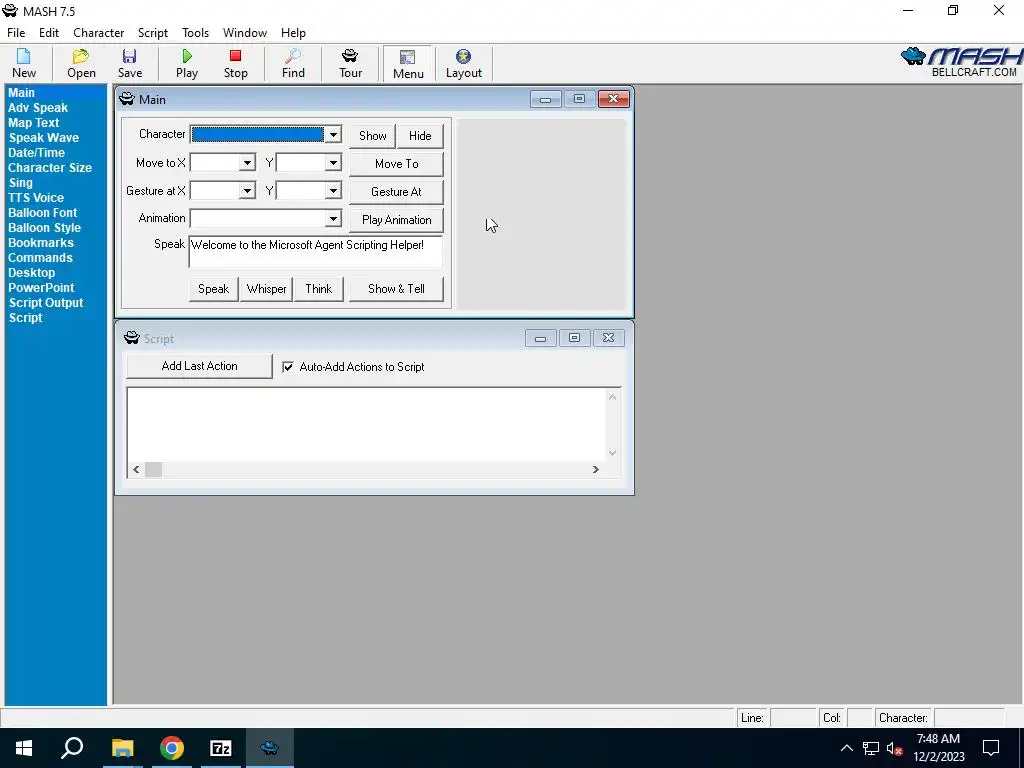Click the taskbar clock showing 7:48 AM

tap(938, 748)
